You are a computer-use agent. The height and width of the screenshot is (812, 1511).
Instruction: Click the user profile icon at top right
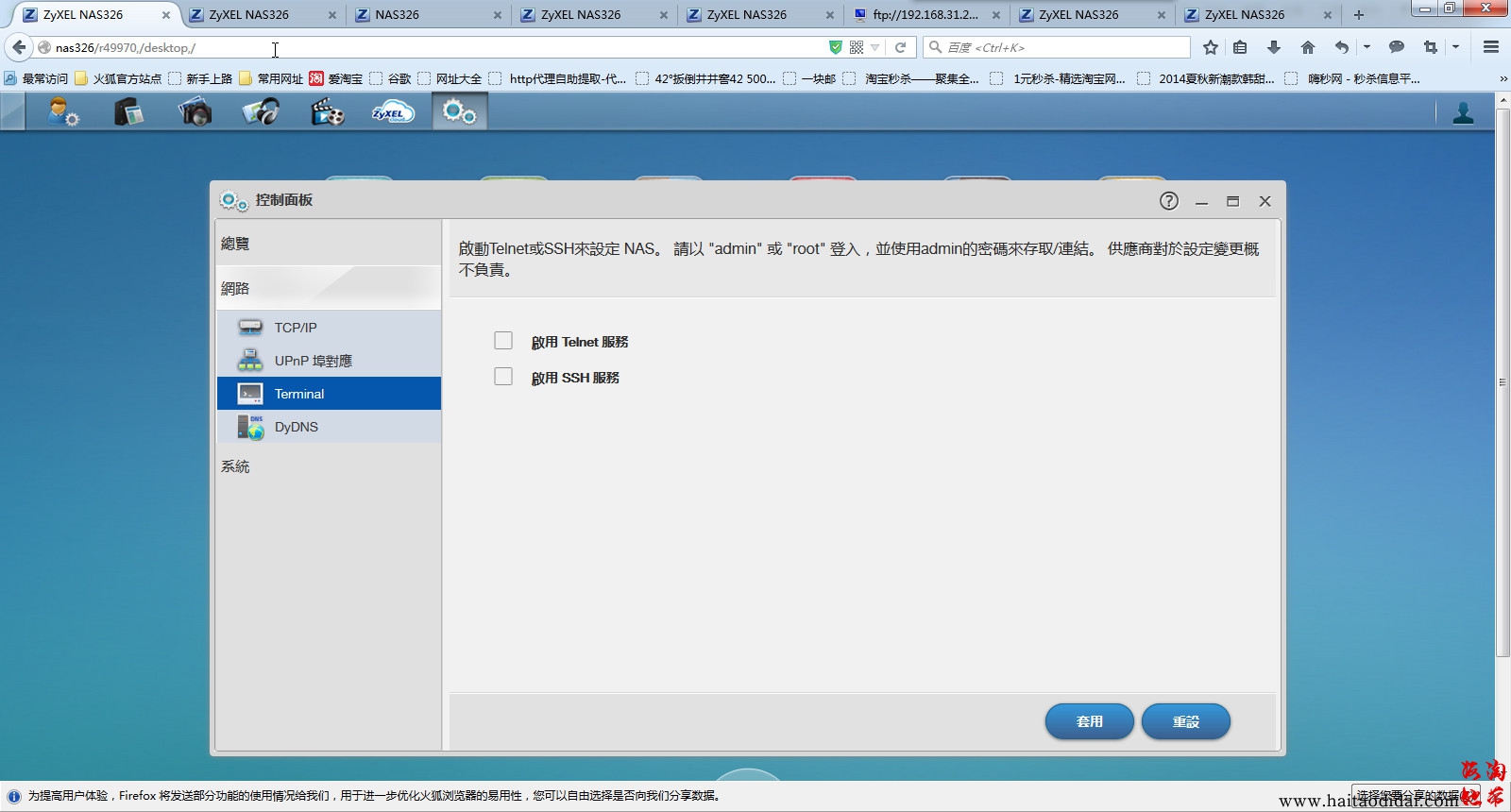click(x=1463, y=113)
